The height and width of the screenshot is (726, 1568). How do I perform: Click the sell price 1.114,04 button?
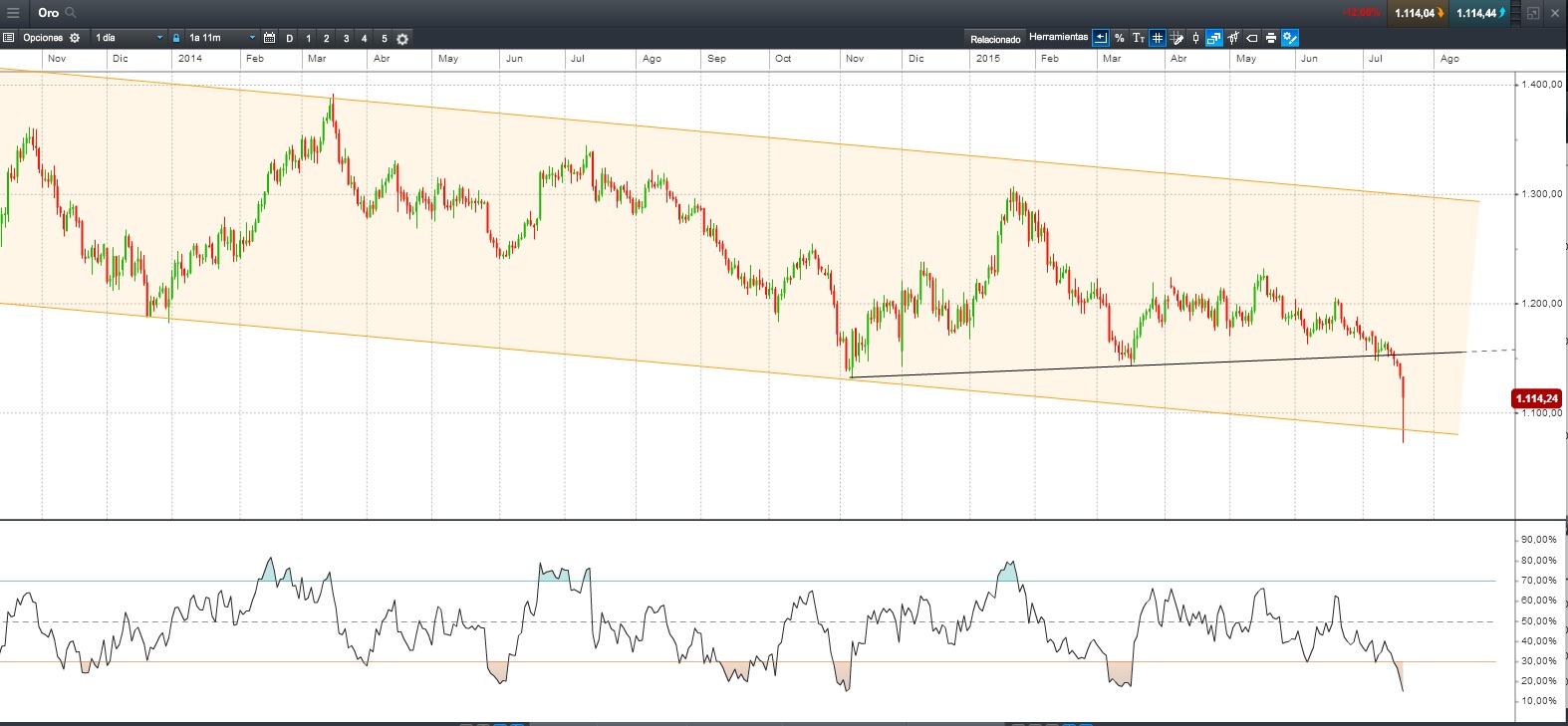(x=1418, y=13)
